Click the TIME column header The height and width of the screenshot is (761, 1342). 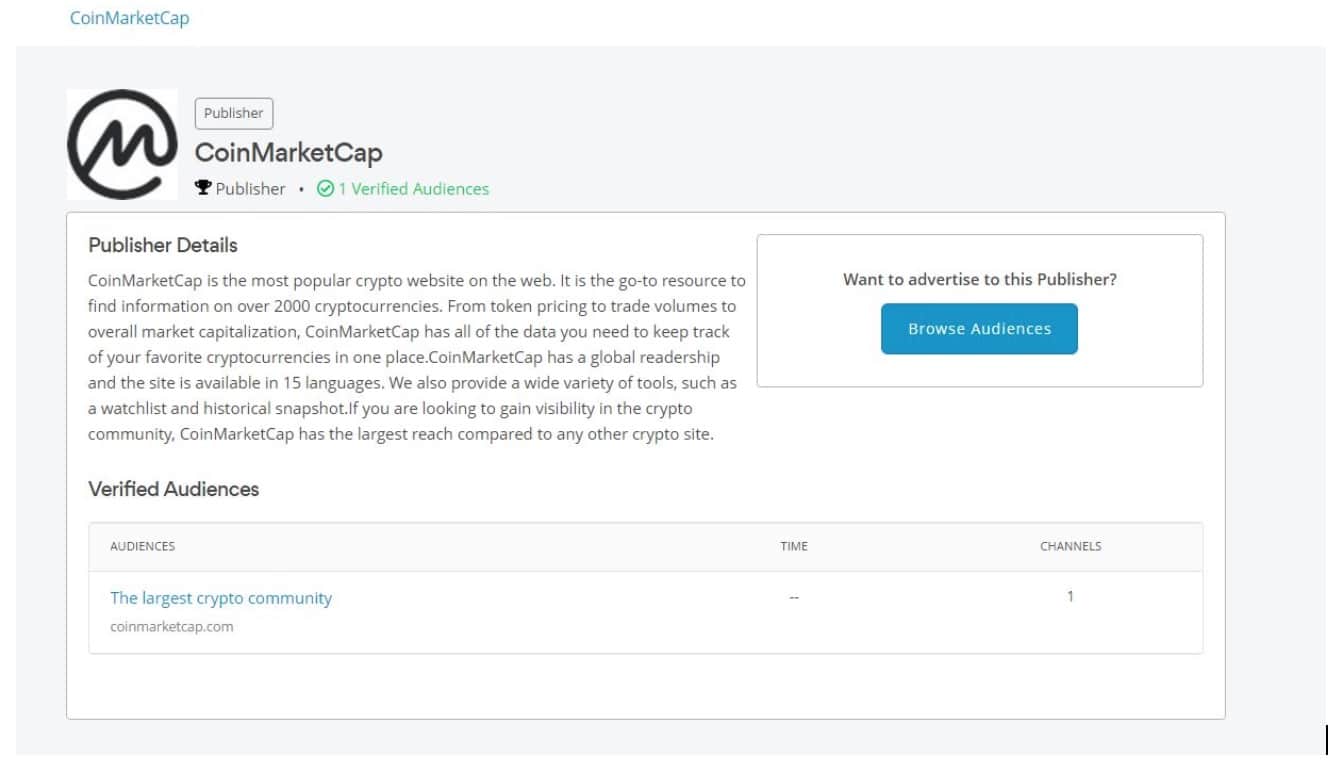794,546
